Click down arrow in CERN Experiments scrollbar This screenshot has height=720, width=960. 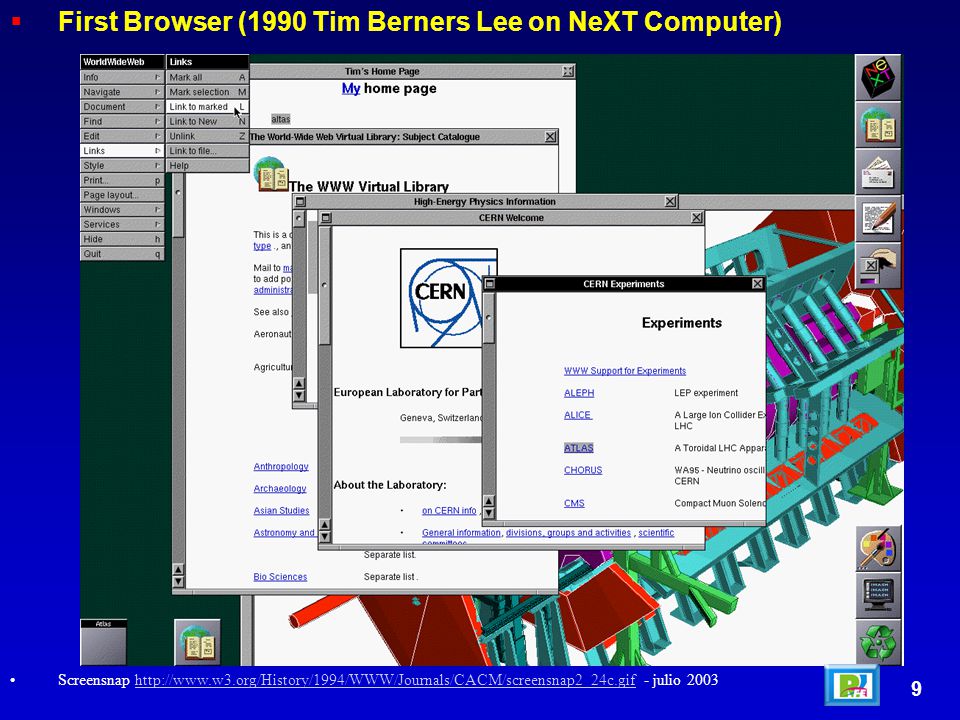coord(489,512)
